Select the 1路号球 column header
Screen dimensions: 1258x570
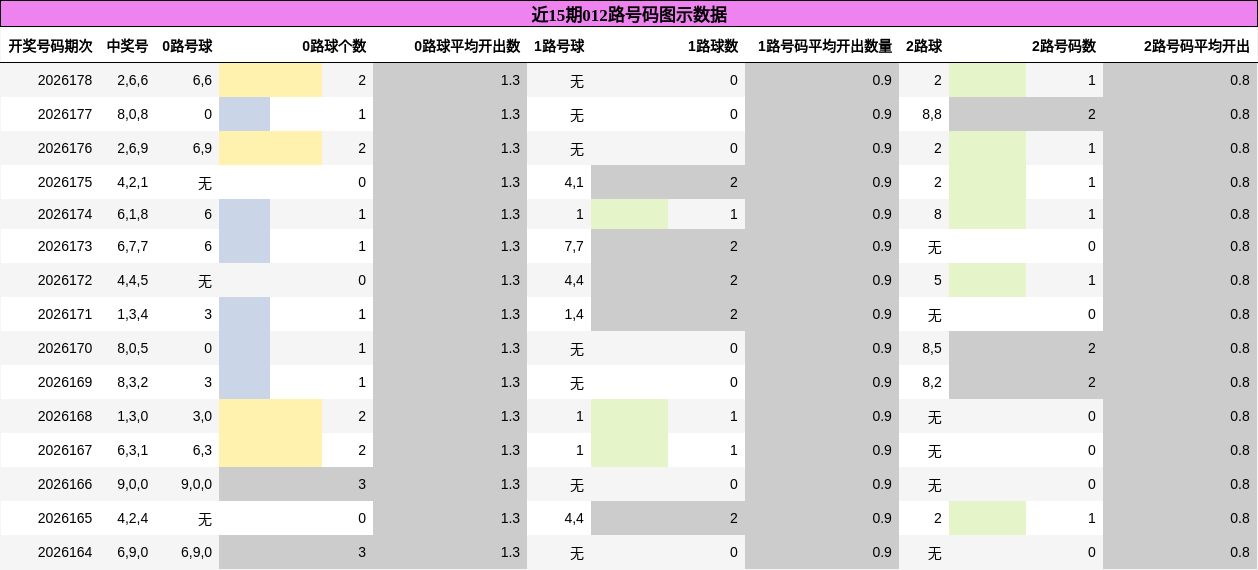(559, 46)
